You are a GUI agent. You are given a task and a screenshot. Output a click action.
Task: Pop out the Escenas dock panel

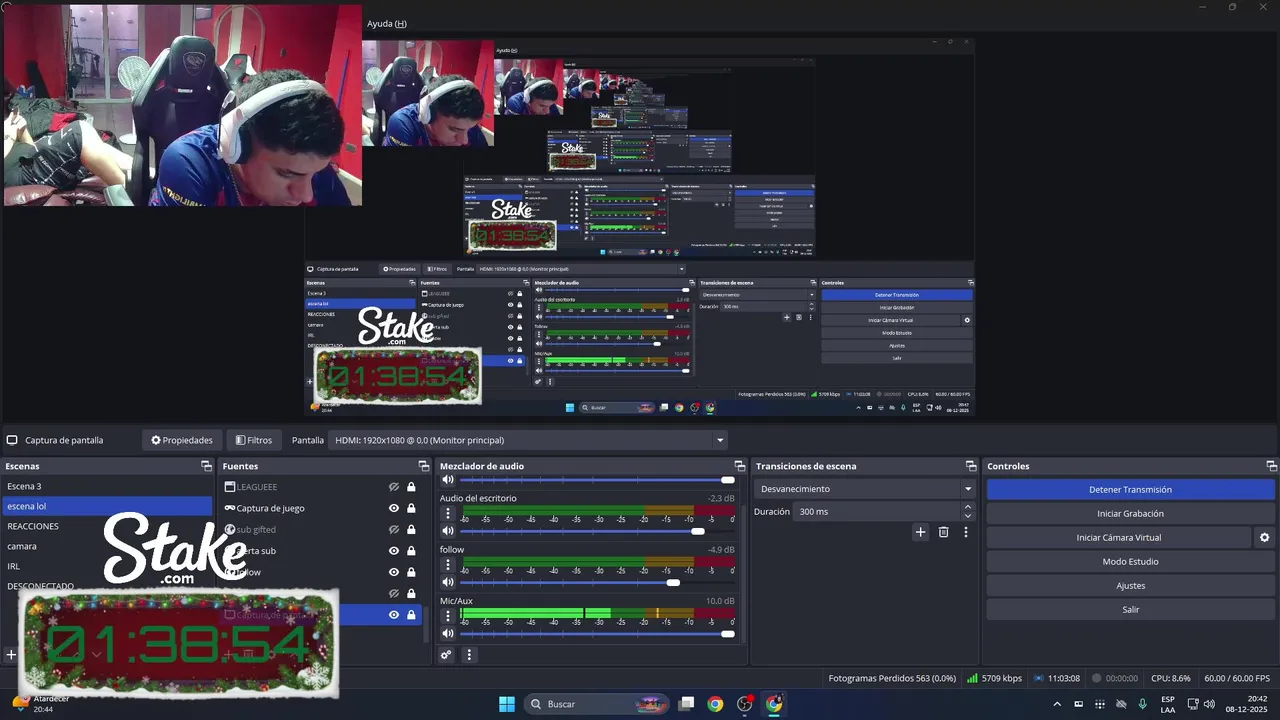pos(206,466)
